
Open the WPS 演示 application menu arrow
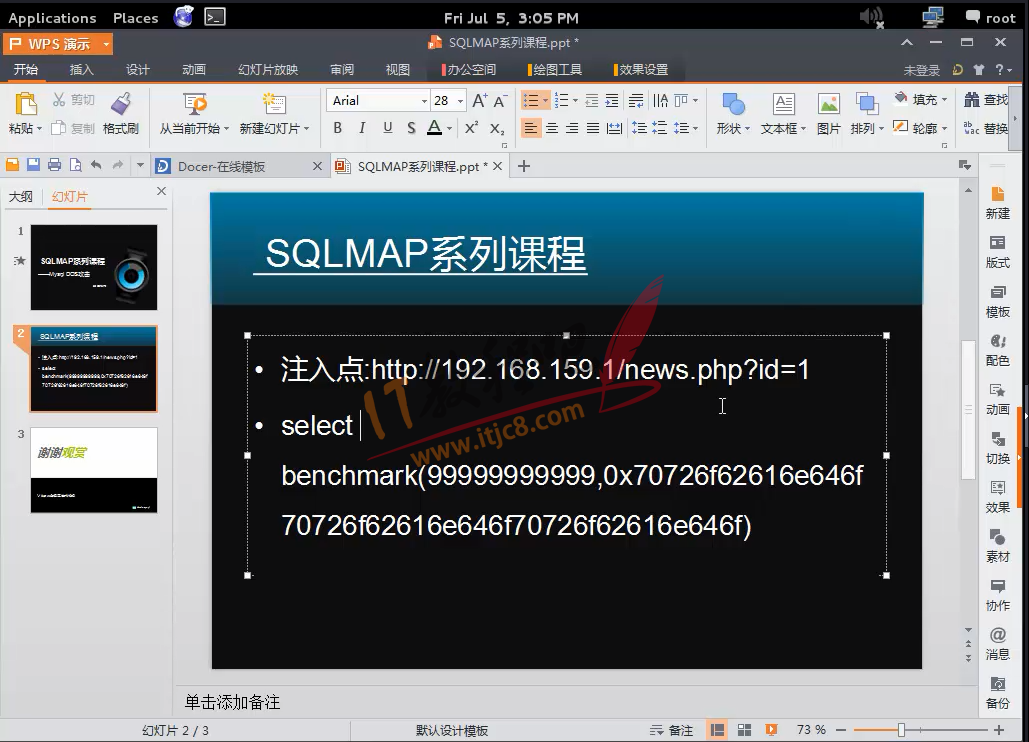106,44
